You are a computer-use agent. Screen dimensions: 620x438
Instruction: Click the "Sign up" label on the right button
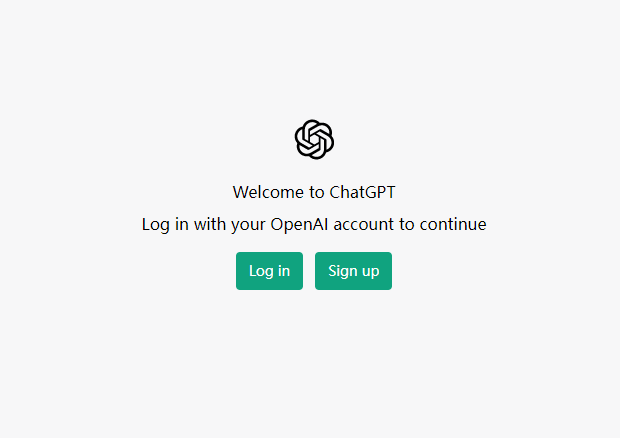click(353, 271)
